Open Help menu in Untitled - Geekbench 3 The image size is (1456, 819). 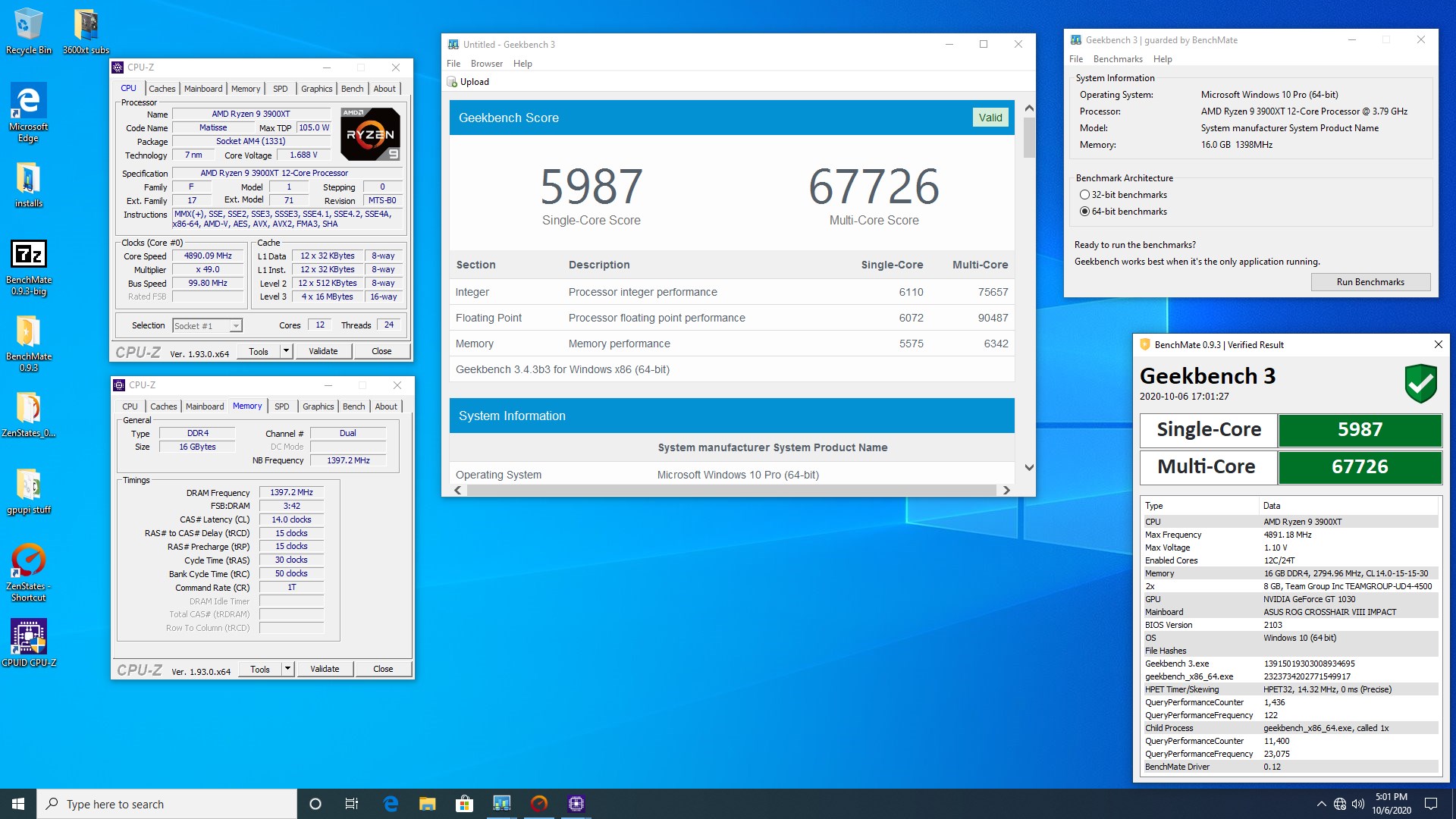(522, 64)
